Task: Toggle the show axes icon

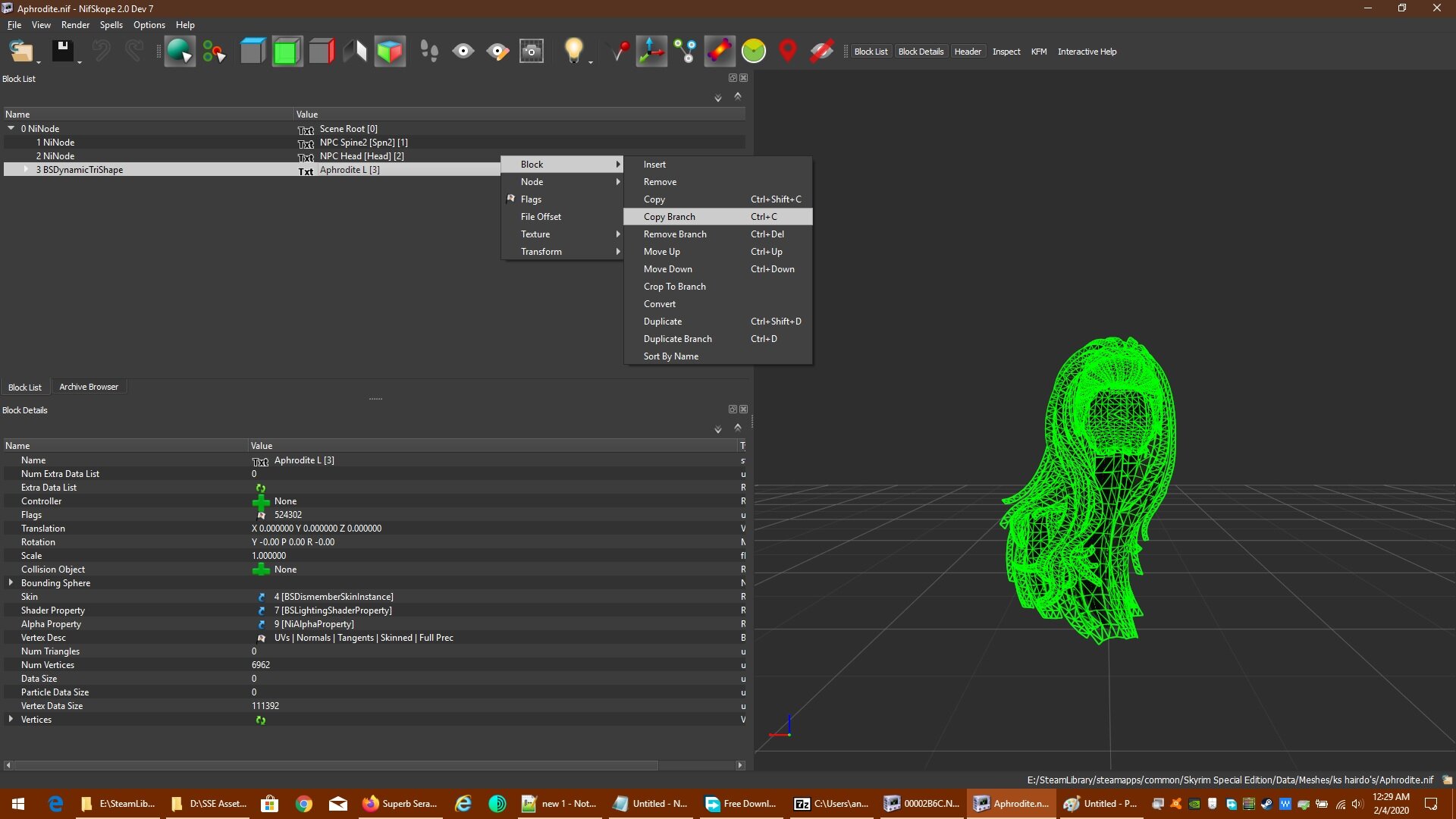Action: point(651,52)
